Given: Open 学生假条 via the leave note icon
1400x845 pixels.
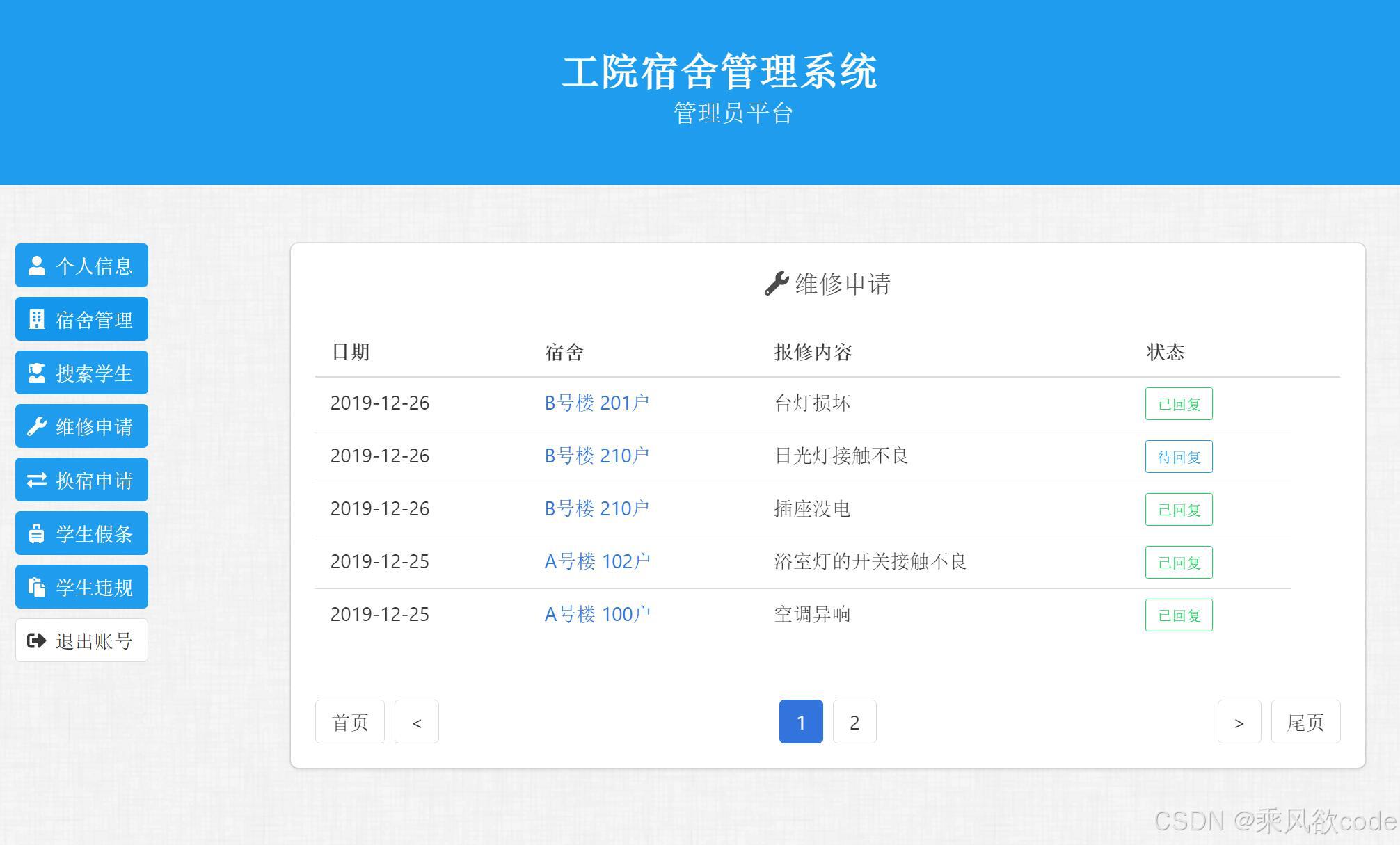Looking at the screenshot, I should coord(36,533).
